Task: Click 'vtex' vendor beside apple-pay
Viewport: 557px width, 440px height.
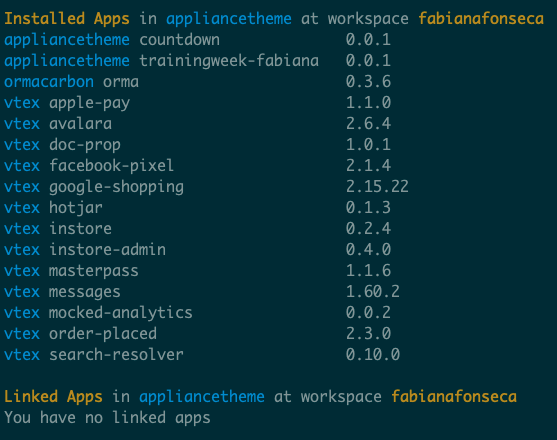Action: [x=22, y=103]
